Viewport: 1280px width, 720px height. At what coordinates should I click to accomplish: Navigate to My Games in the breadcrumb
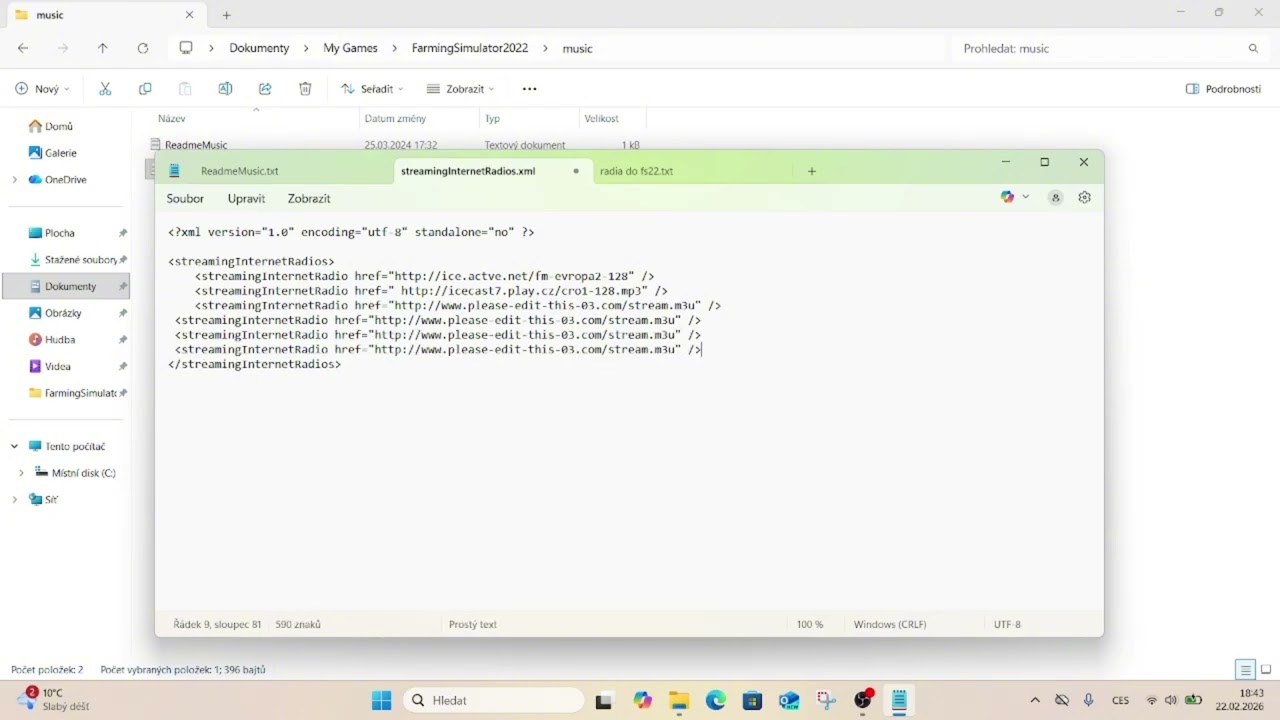tap(350, 48)
